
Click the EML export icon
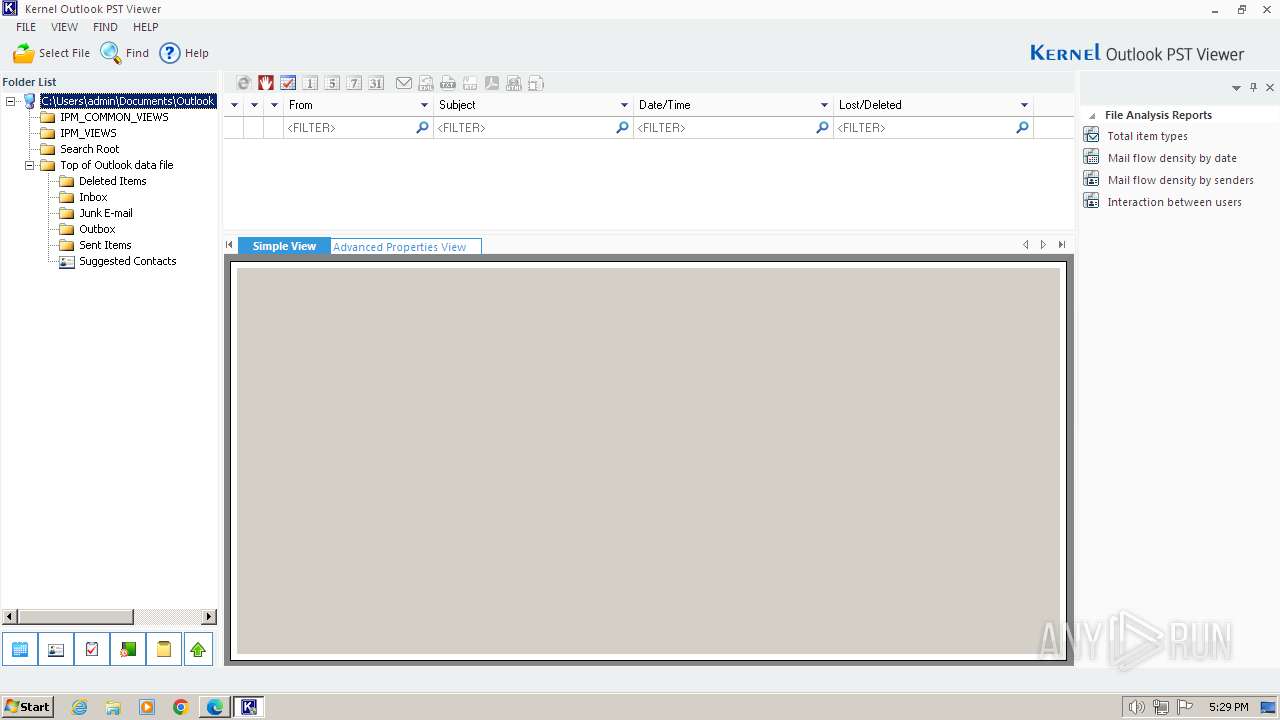pos(426,83)
